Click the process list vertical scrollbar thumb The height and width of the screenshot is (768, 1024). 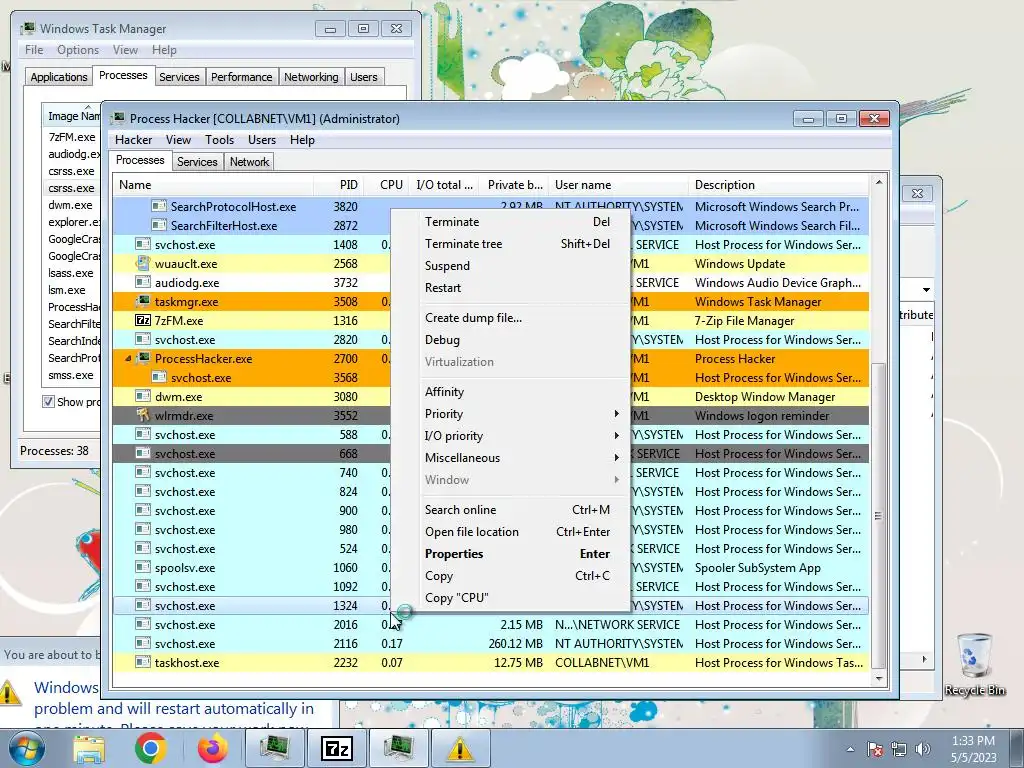[878, 516]
